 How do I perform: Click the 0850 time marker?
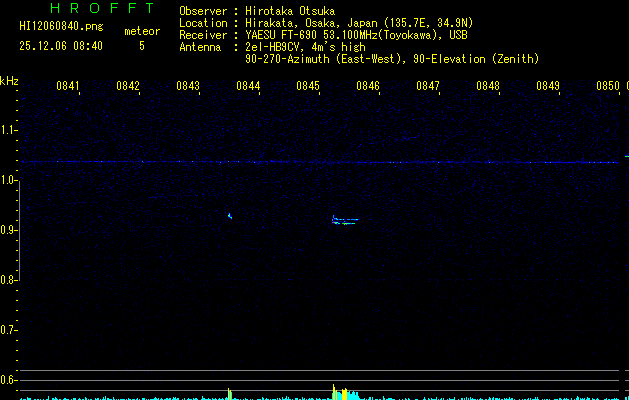[608, 87]
